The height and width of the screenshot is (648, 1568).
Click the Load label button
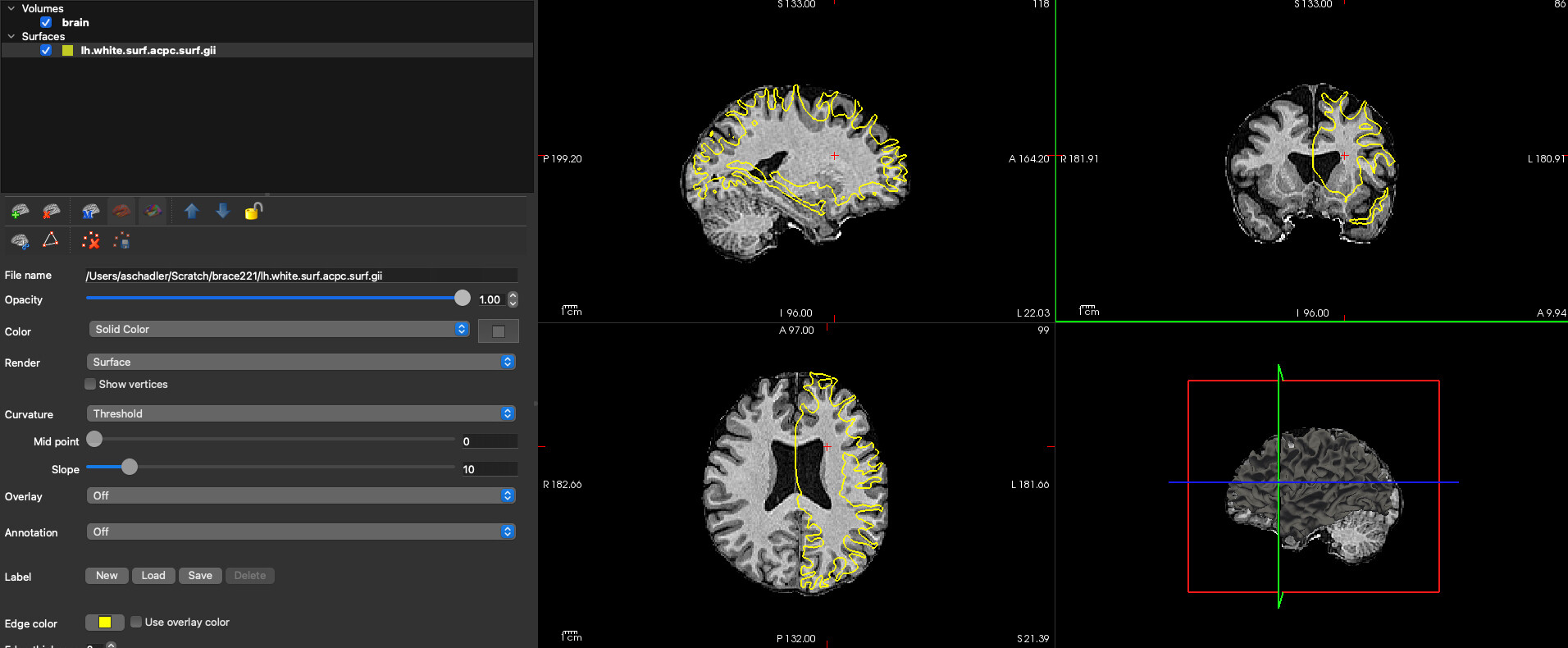tap(153, 576)
